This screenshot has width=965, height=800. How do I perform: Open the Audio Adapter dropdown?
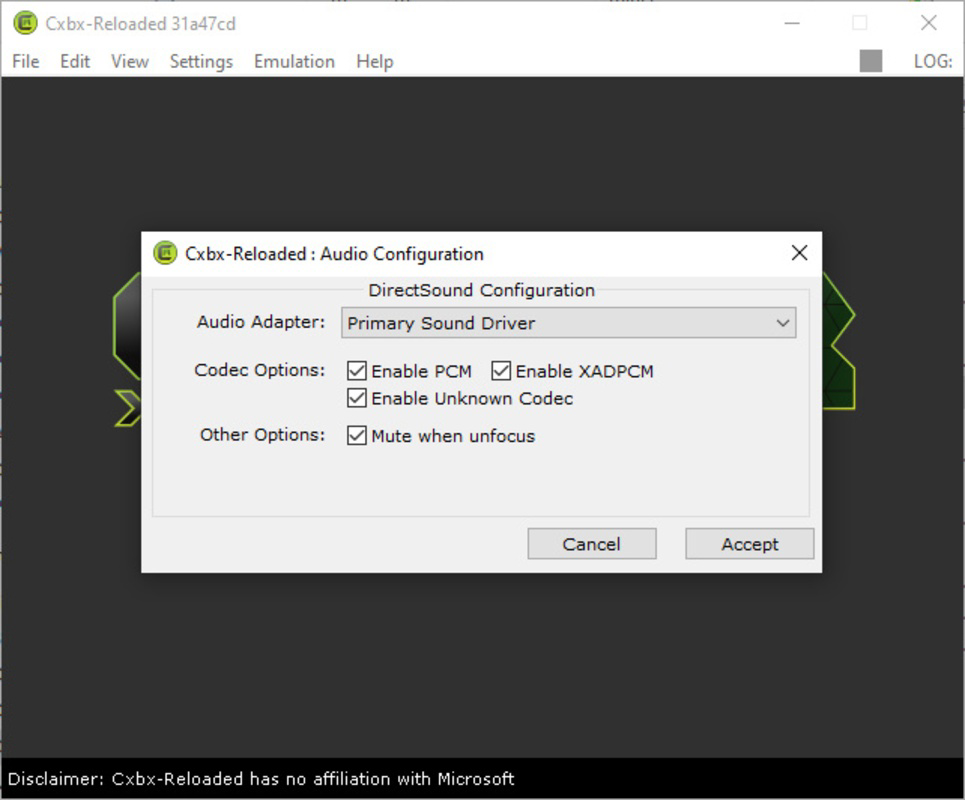(569, 323)
